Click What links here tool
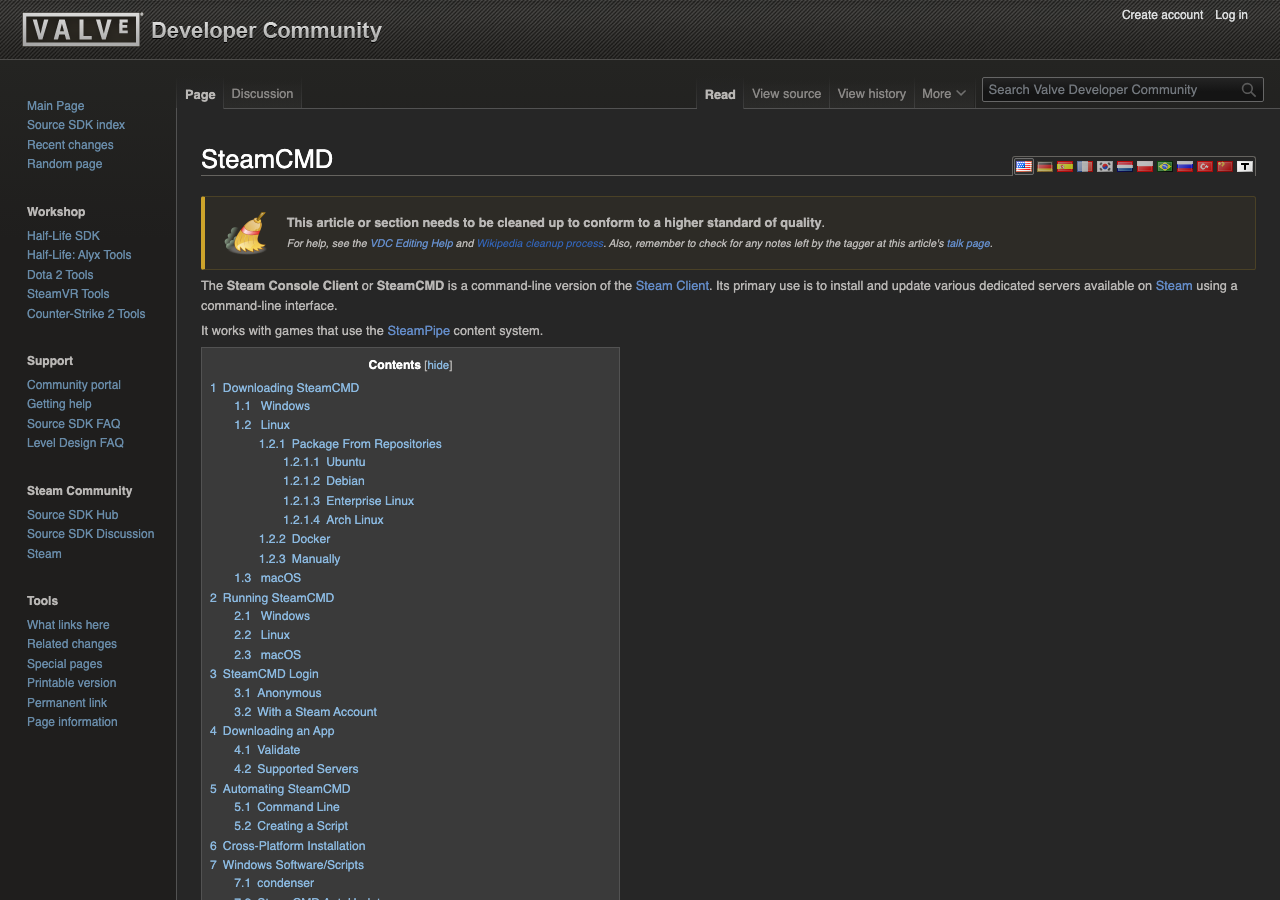1280x900 pixels. pyautogui.click(x=68, y=625)
